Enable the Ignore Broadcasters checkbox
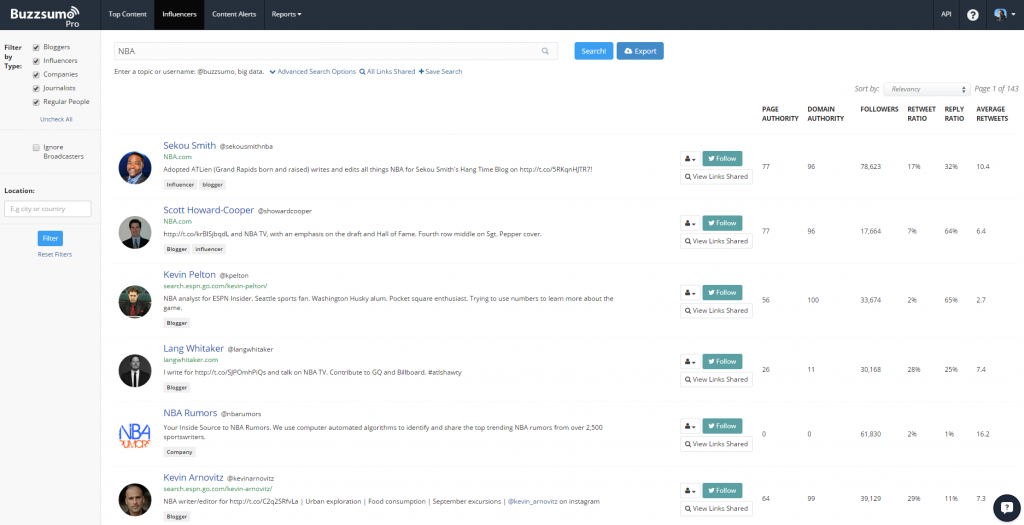Image resolution: width=1024 pixels, height=525 pixels. tap(36, 147)
